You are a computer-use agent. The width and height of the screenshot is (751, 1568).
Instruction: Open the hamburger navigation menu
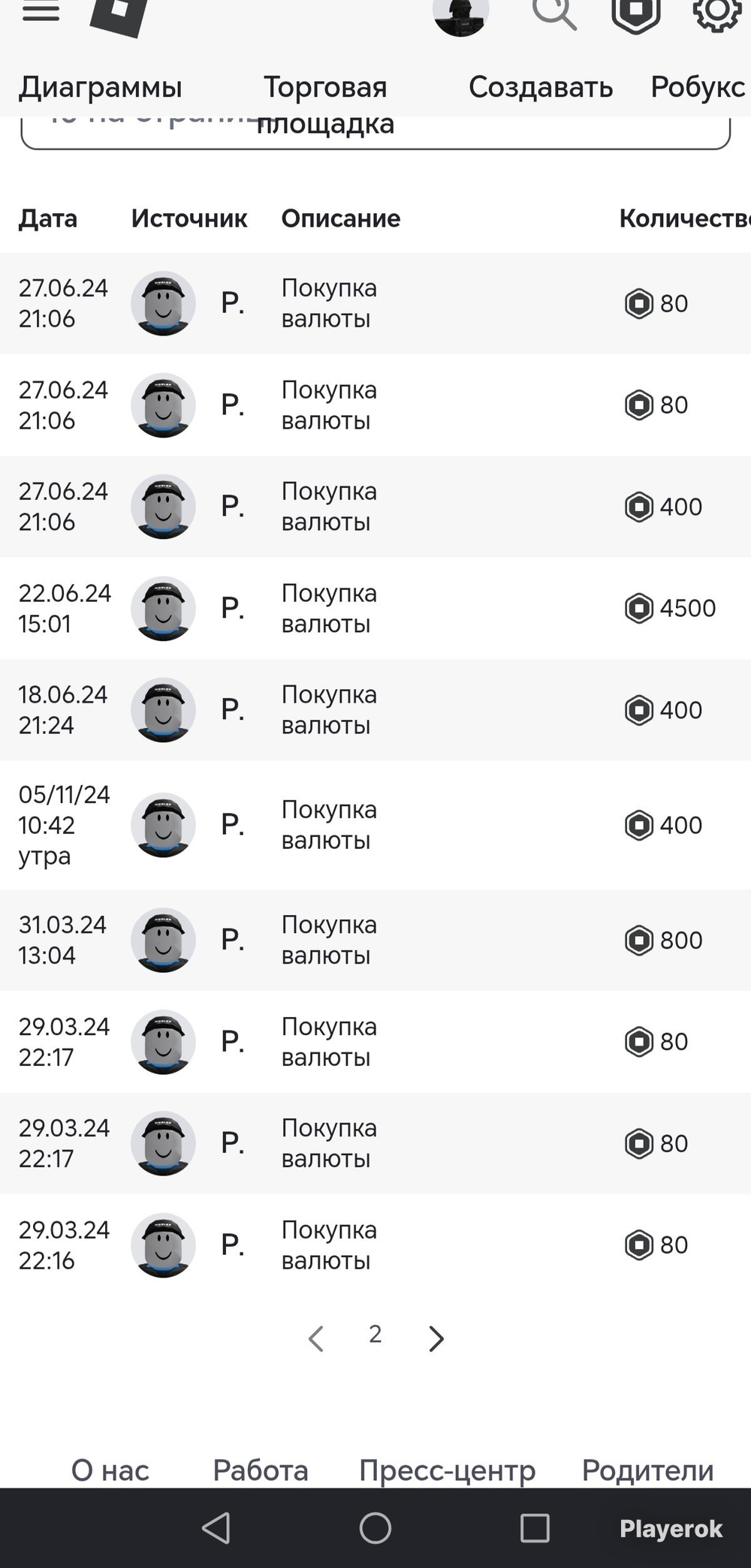(x=41, y=11)
